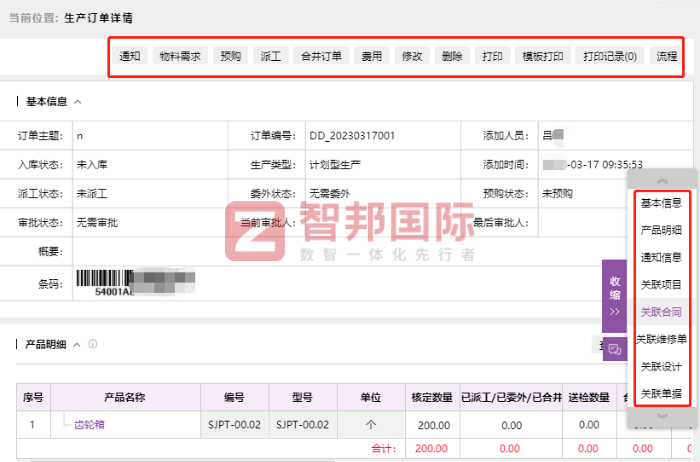The height and width of the screenshot is (462, 700).
Task: Open the 流程 button
Action: click(666, 56)
